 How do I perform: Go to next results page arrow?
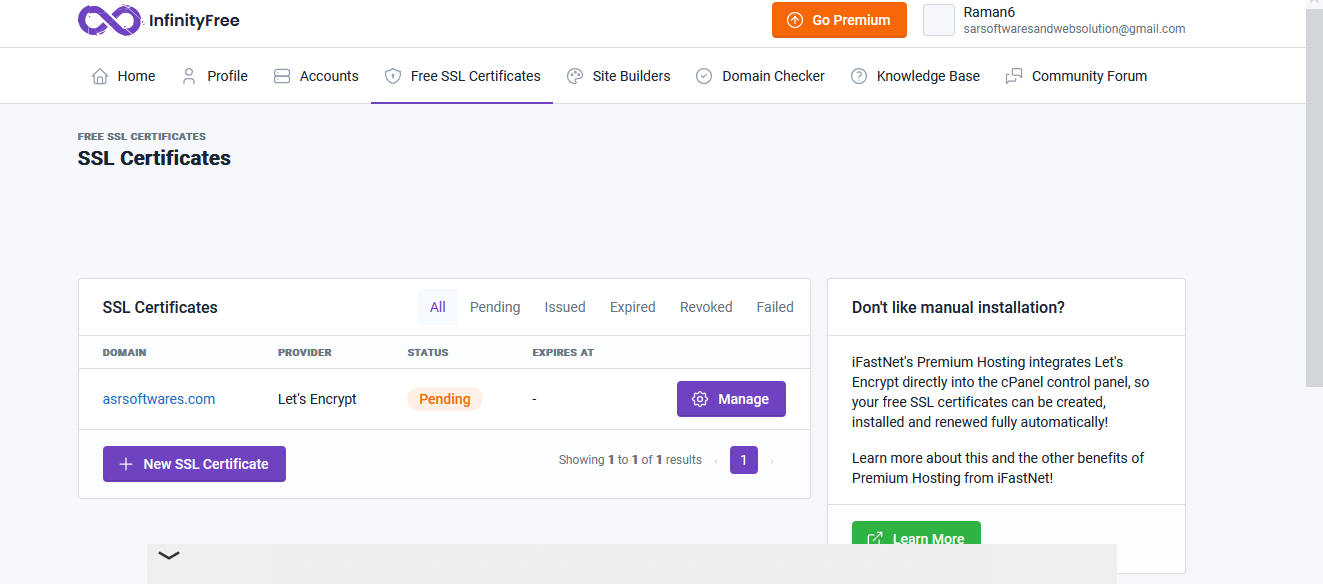772,461
